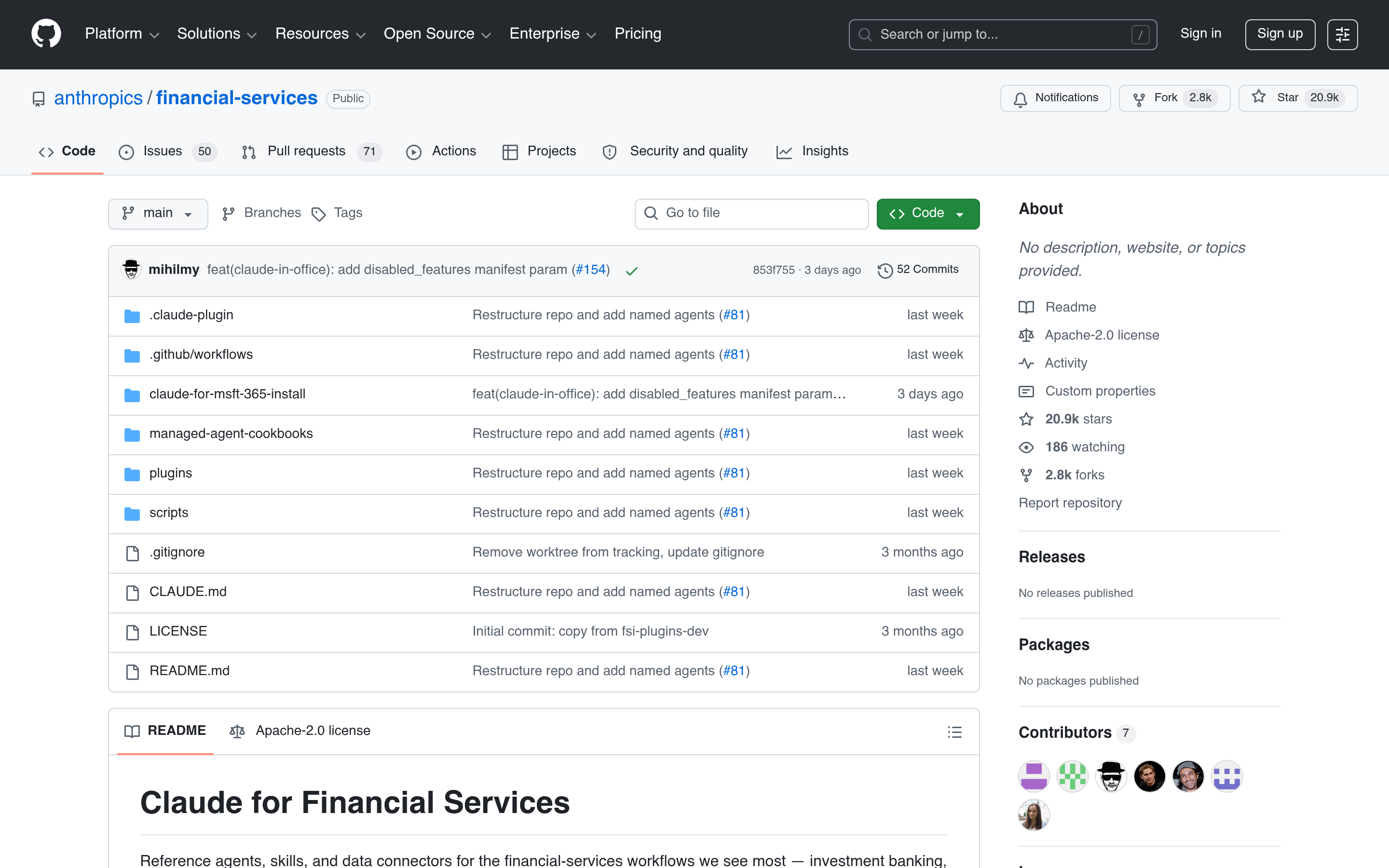
Task: Open the Pricing page
Action: 638,34
